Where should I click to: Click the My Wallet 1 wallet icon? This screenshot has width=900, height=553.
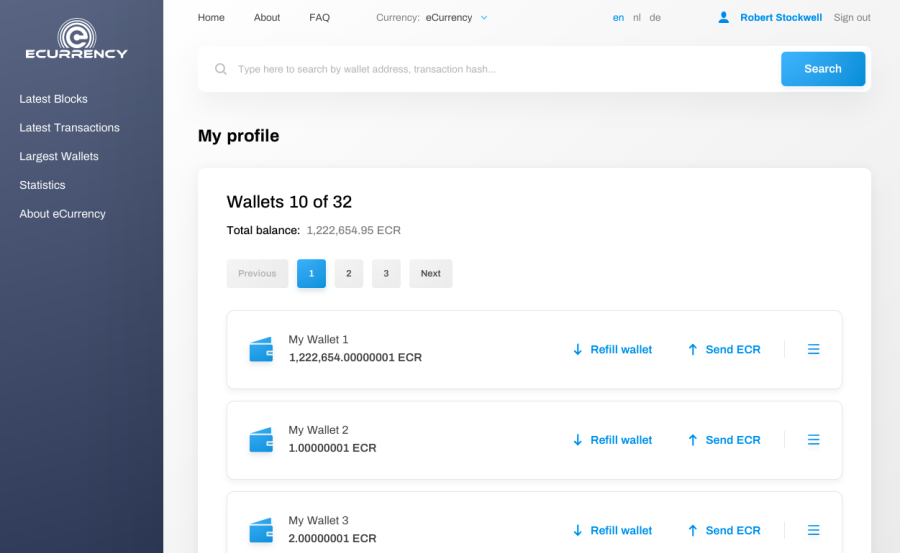261,349
